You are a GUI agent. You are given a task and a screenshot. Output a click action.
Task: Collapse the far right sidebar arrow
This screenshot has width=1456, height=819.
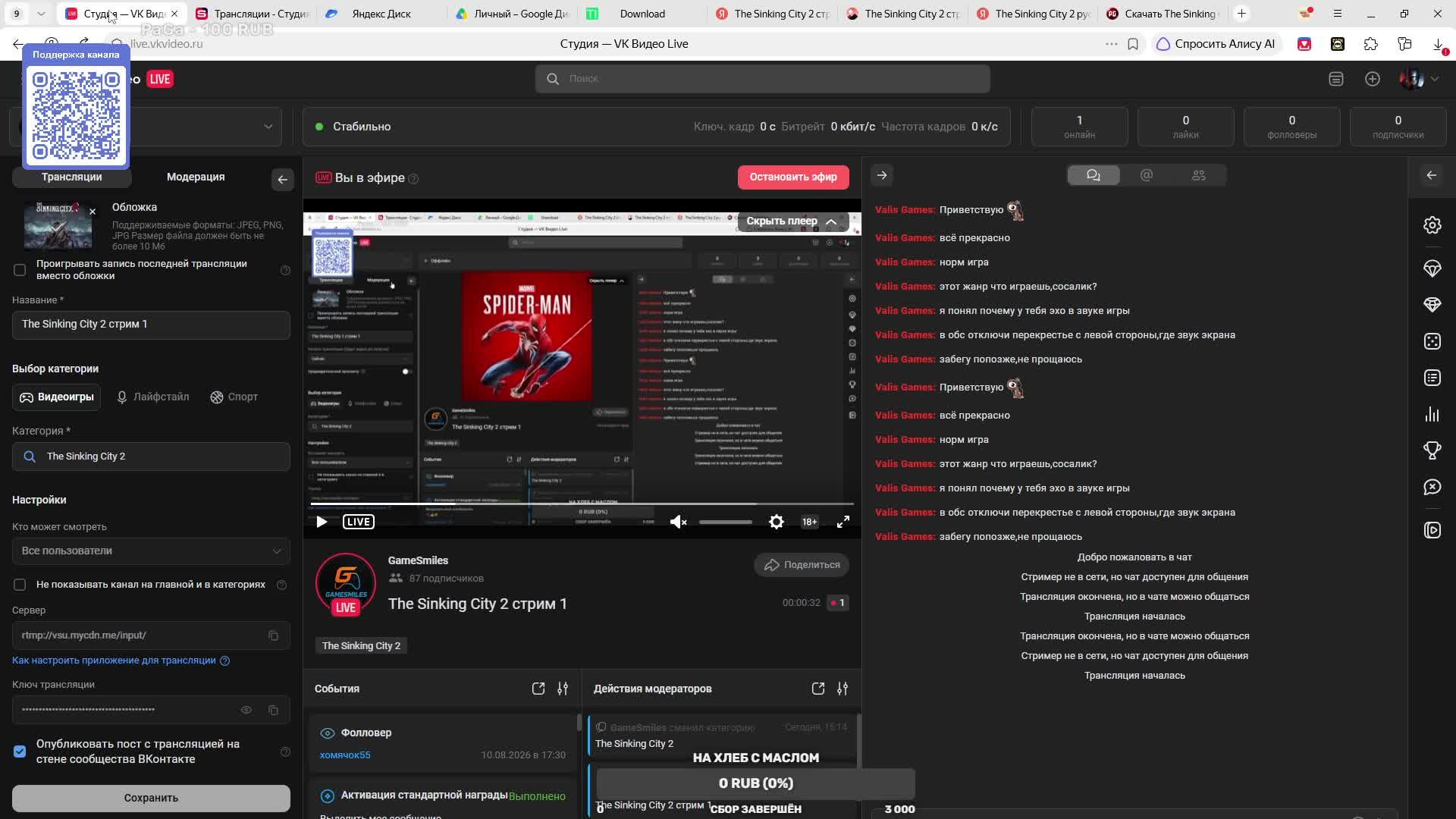pos(1431,175)
